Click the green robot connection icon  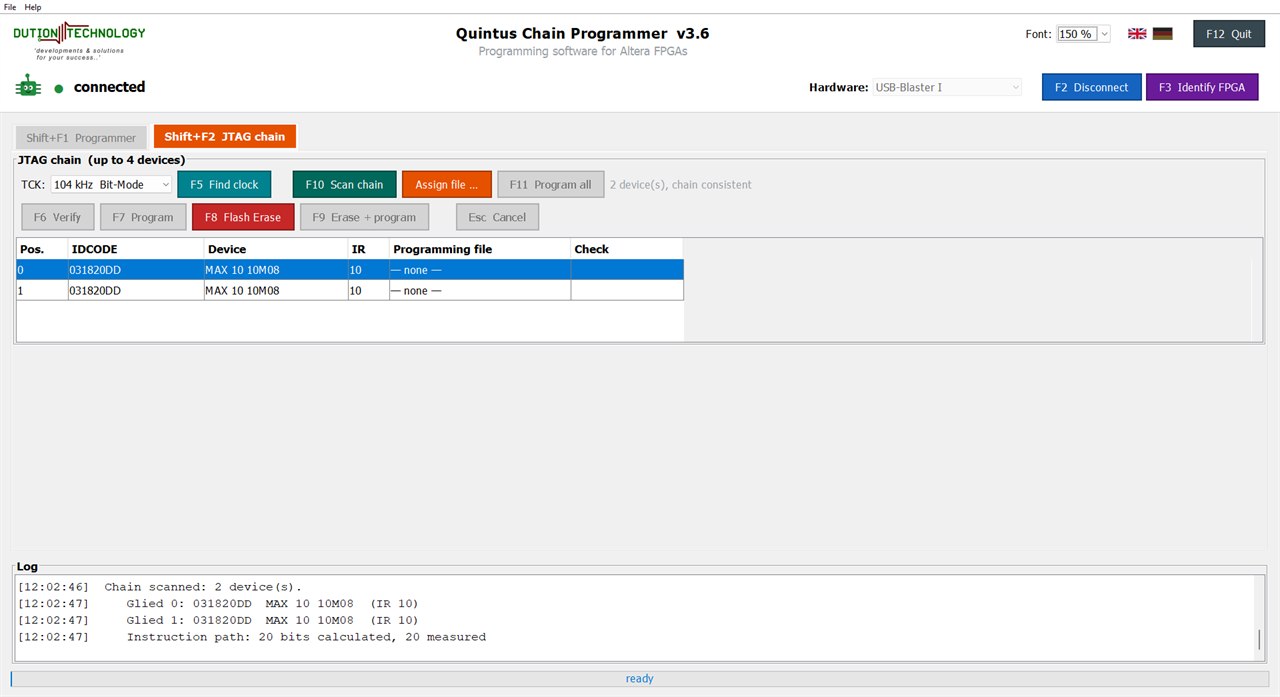[28, 87]
